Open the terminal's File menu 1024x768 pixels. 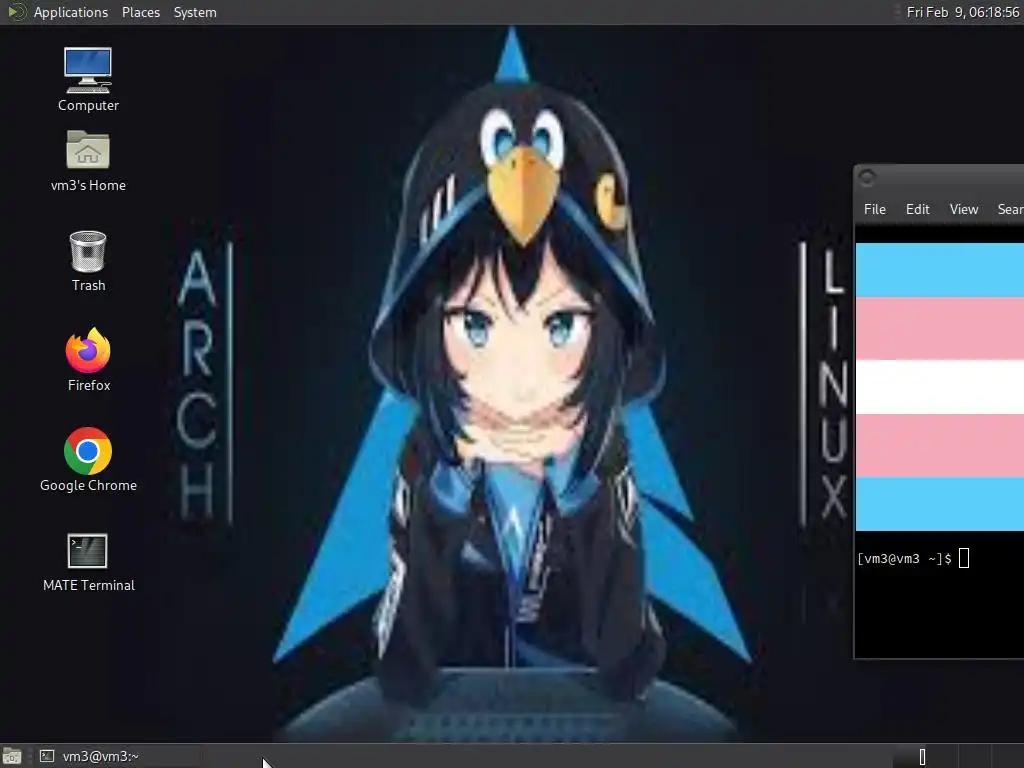pyautogui.click(x=874, y=209)
